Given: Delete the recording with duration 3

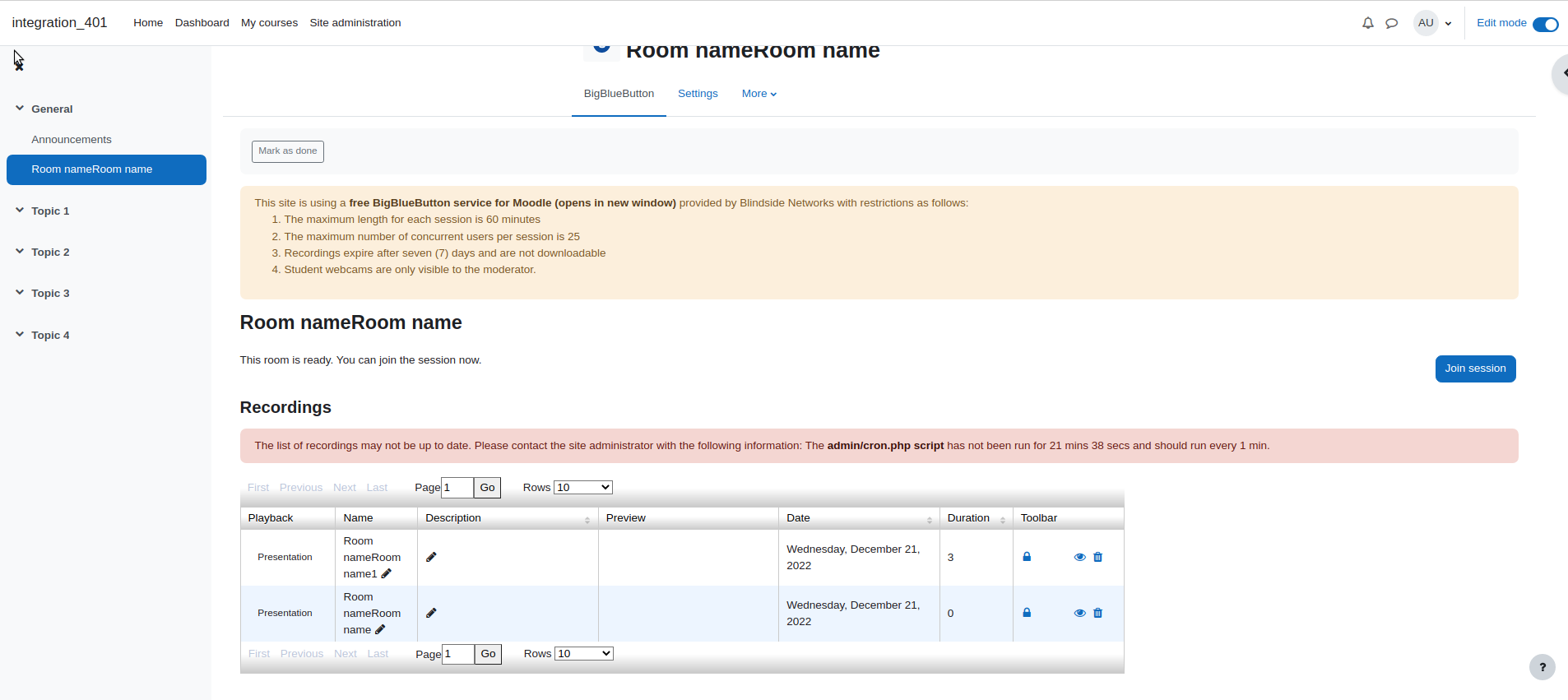Looking at the screenshot, I should pyautogui.click(x=1097, y=557).
